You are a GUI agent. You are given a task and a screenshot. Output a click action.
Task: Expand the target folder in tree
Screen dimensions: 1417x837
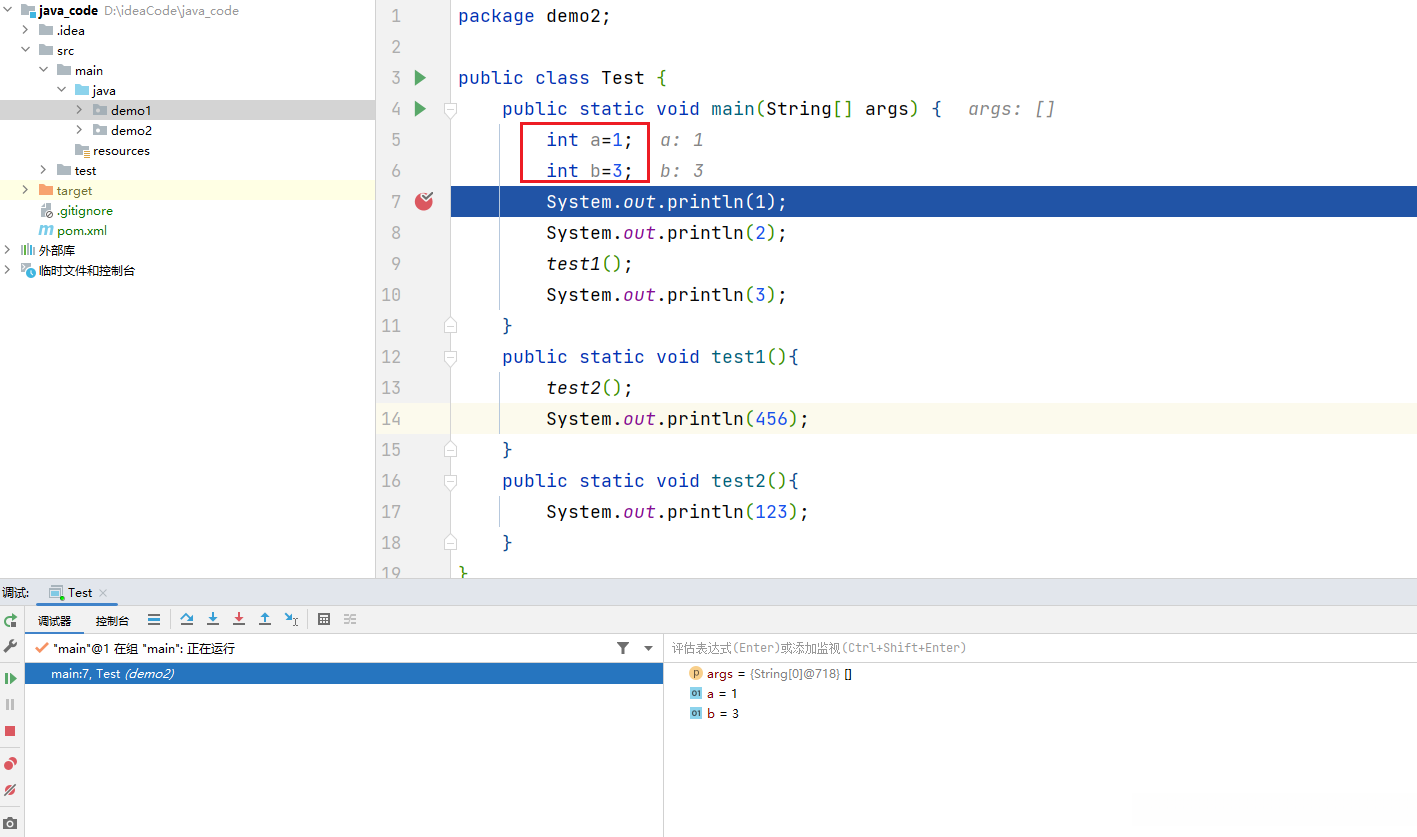pos(25,190)
